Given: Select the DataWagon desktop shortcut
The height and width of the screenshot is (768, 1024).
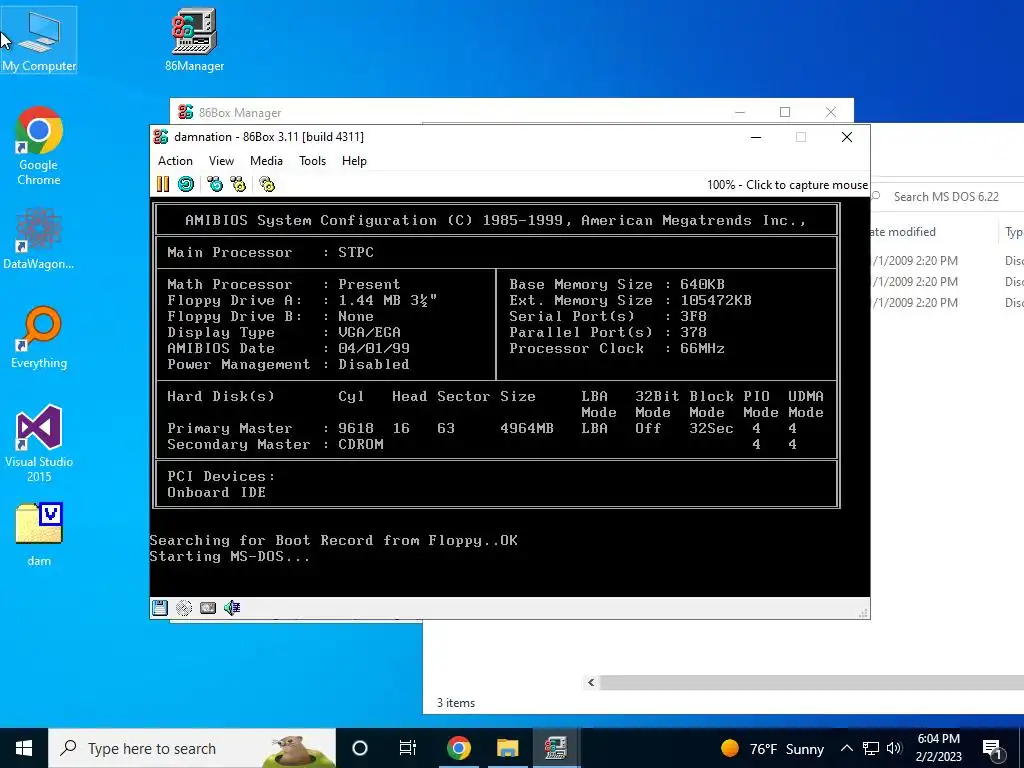Looking at the screenshot, I should (39, 238).
